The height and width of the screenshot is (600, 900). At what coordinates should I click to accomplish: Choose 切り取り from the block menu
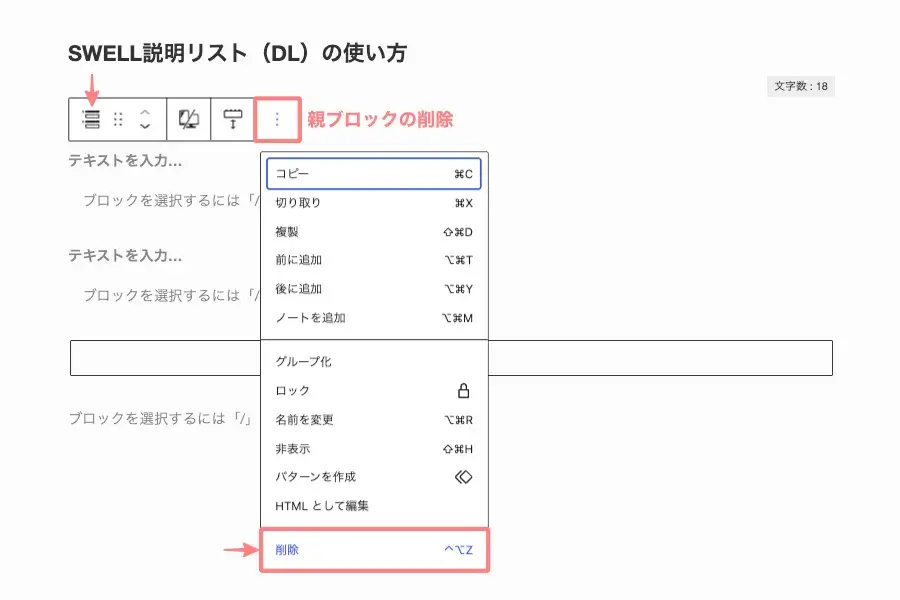pos(374,203)
